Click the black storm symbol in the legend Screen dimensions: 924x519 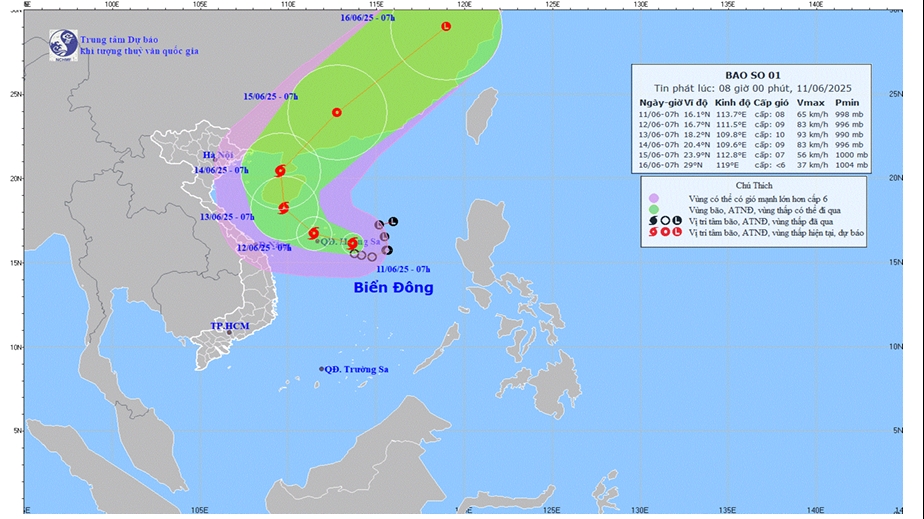[653, 220]
